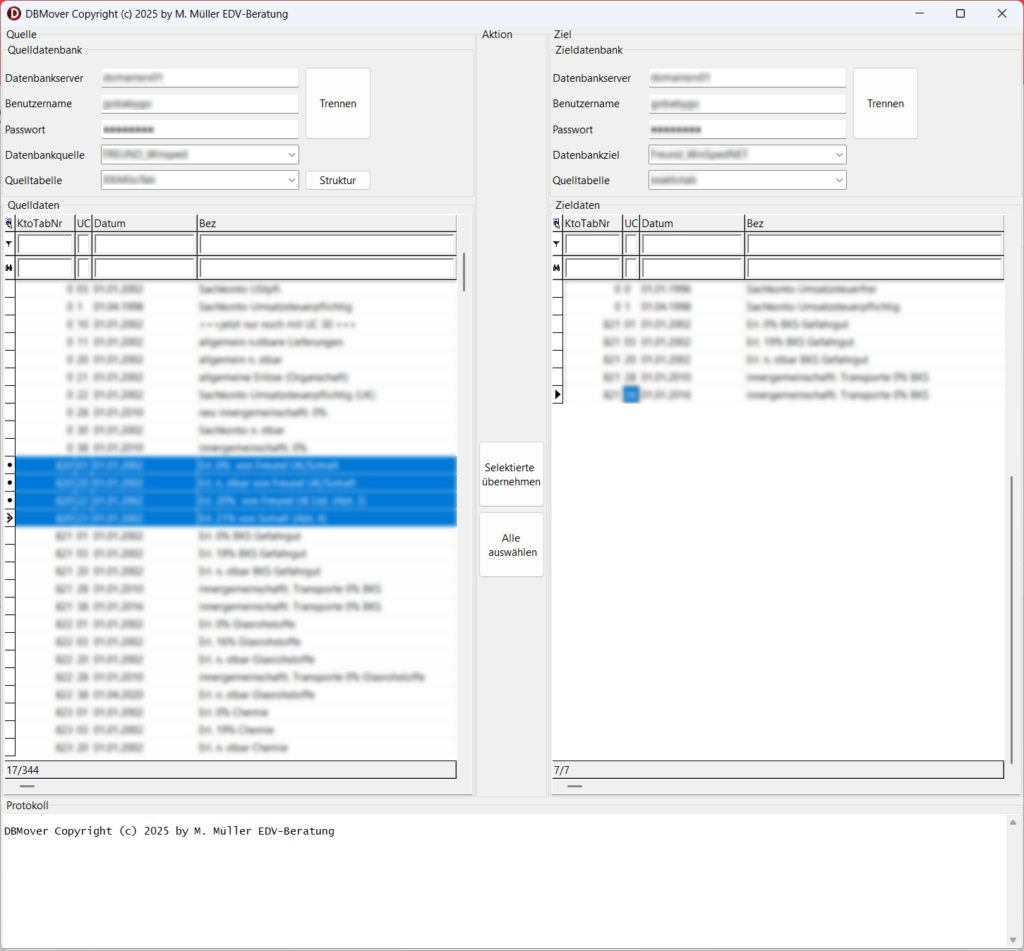
Task: Click the grid options icon left of Quelldaten KtoTabNr header
Action: click(9, 223)
